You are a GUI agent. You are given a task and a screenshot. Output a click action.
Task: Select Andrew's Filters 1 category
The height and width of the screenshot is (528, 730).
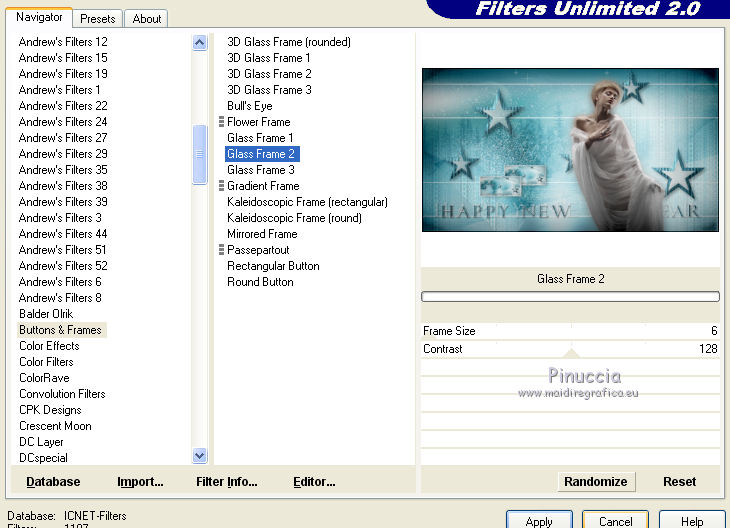(60, 90)
